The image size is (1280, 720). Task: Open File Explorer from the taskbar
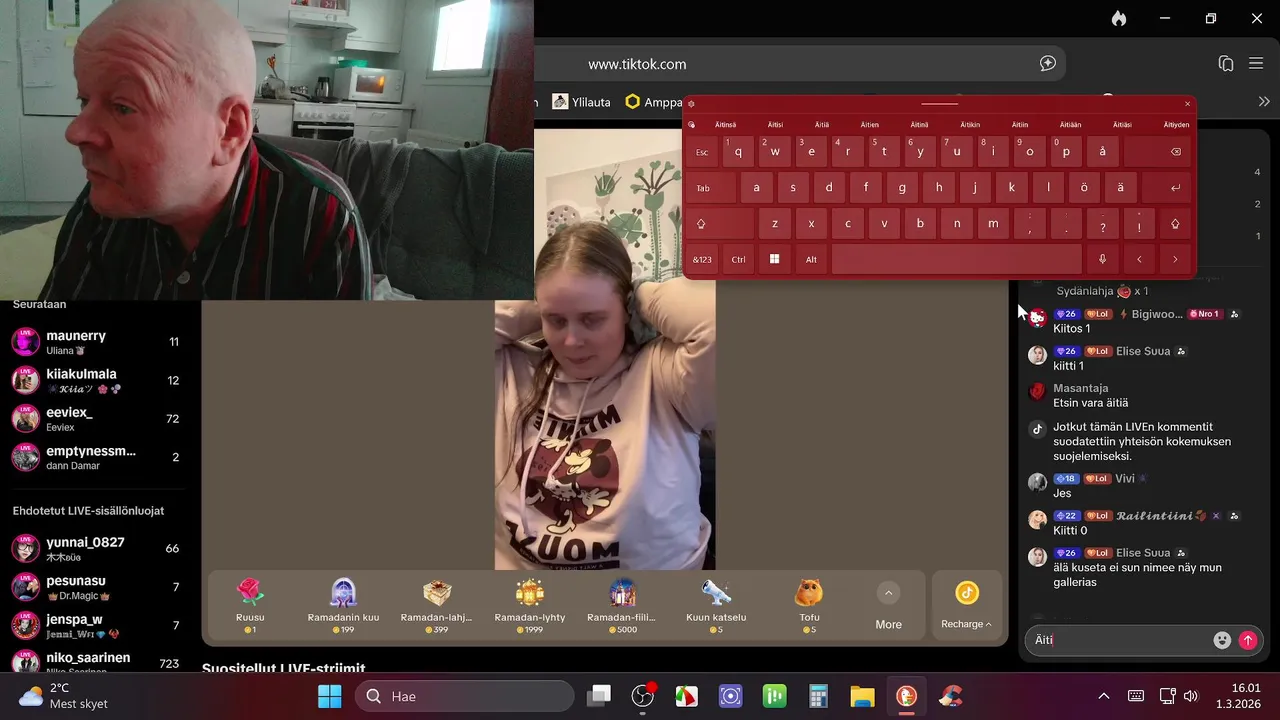[x=862, y=696]
